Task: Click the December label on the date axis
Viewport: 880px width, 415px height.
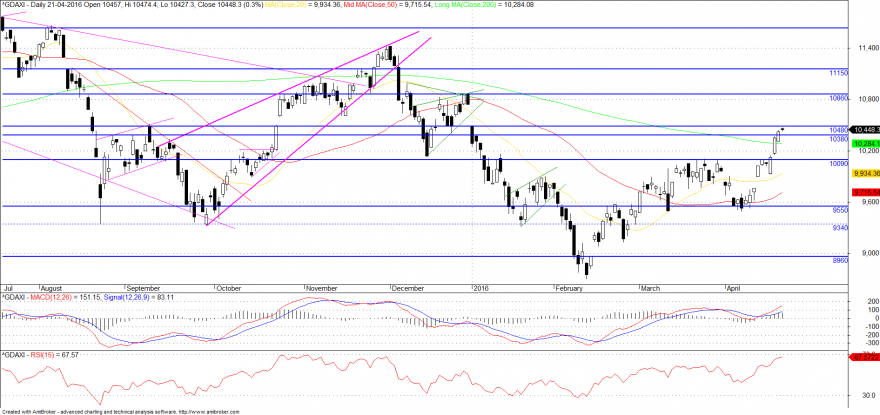Action: click(x=408, y=288)
